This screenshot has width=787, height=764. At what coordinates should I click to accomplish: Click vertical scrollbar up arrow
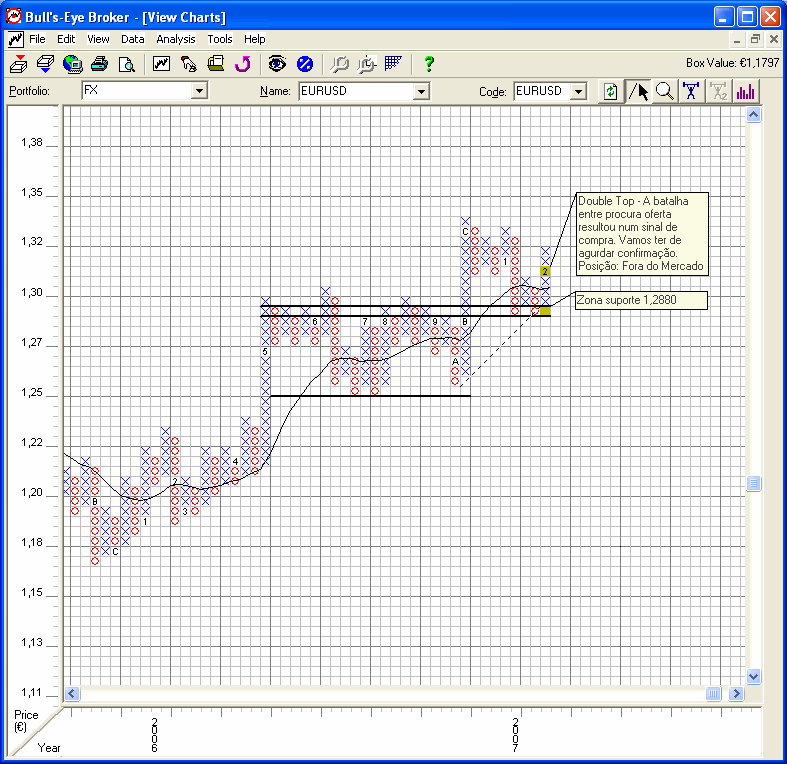click(x=753, y=115)
